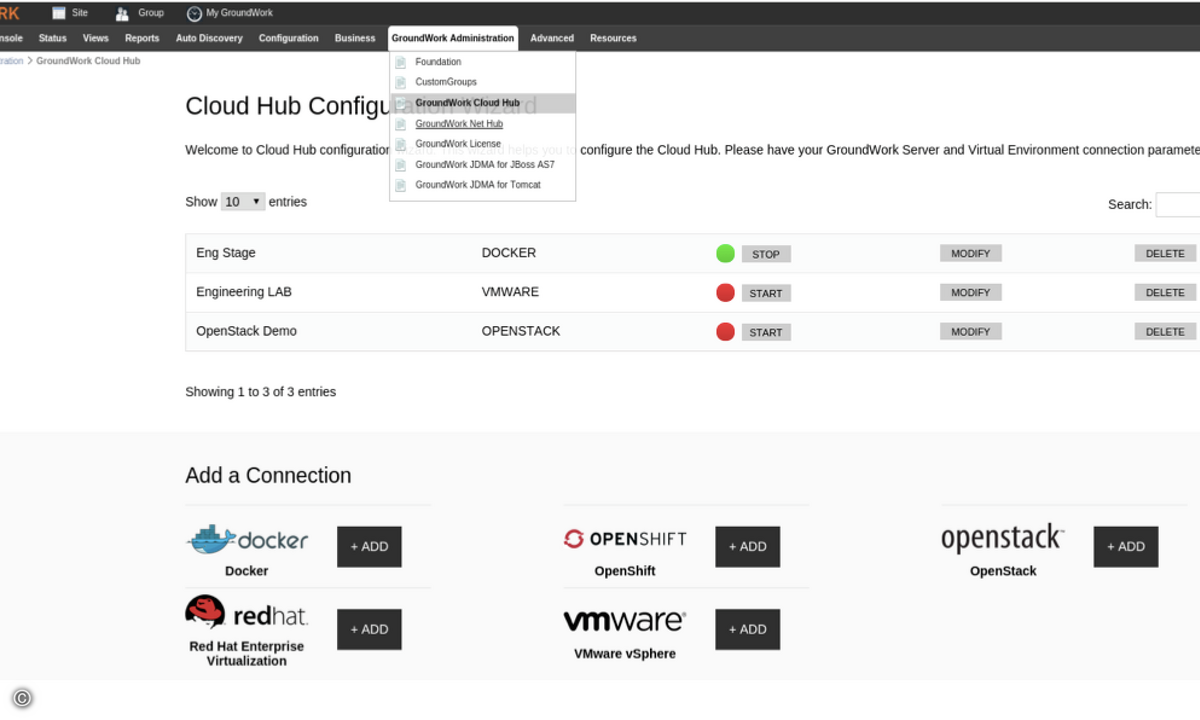Click the "VMWARE" type cell
1200x720 pixels.
(x=510, y=292)
